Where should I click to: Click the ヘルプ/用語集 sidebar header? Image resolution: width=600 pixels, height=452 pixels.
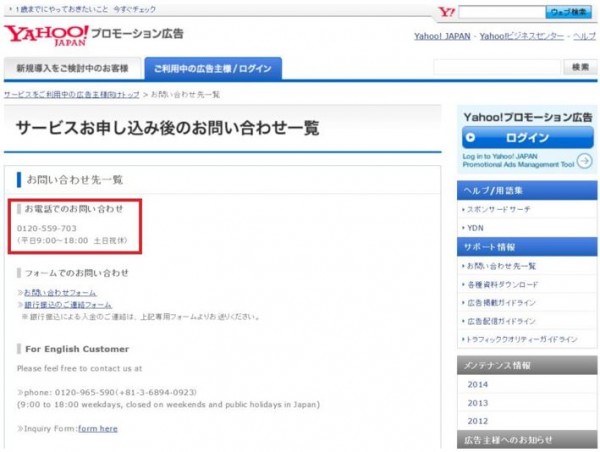coord(527,191)
